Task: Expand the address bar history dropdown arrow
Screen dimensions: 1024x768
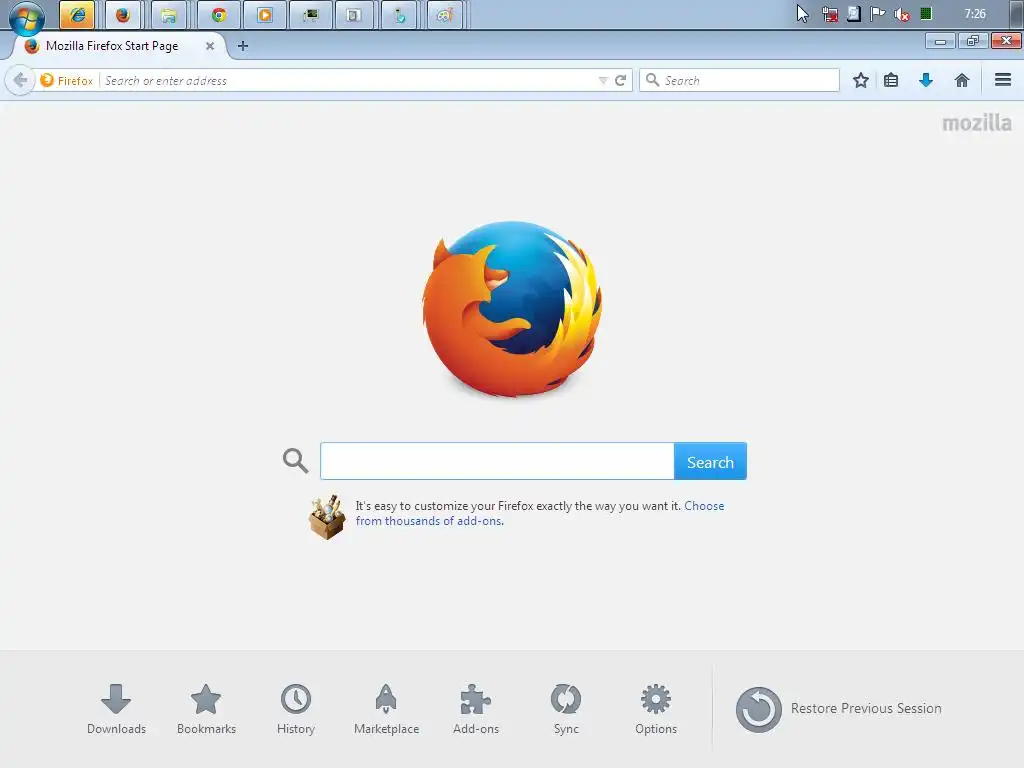Action: (603, 80)
